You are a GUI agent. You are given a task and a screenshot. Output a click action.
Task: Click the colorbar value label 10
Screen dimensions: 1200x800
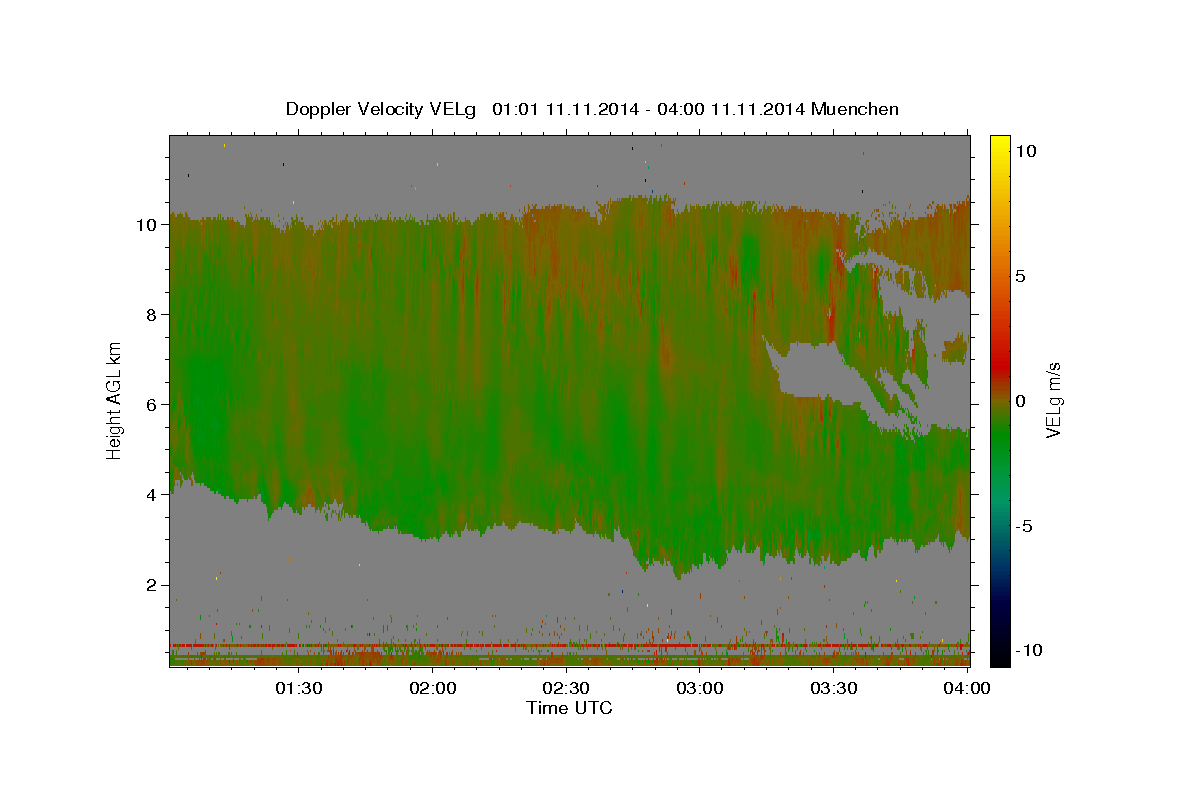(1026, 150)
